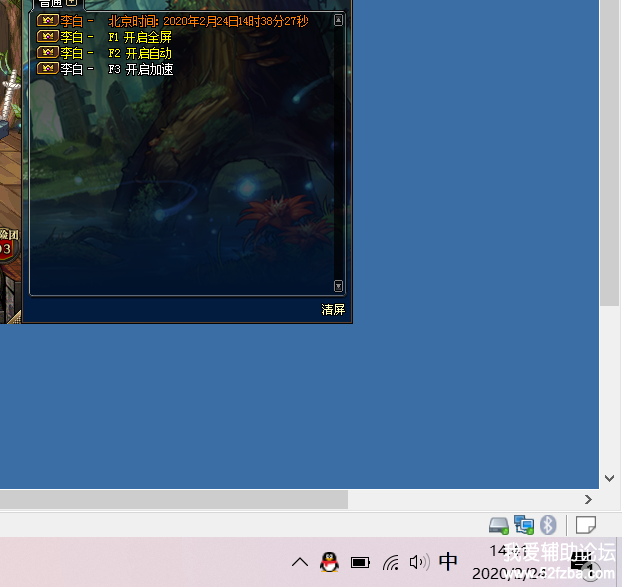Toggle the 中 input method indicator
The height and width of the screenshot is (587, 622).
coord(448,562)
